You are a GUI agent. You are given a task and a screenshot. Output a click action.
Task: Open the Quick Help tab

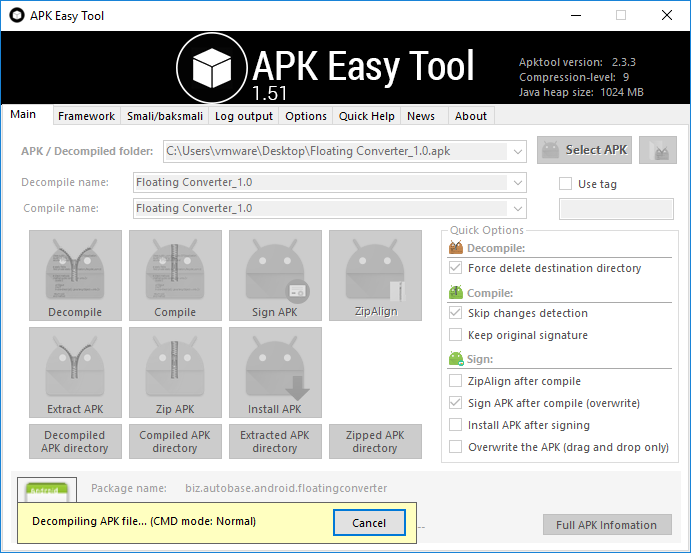(367, 116)
